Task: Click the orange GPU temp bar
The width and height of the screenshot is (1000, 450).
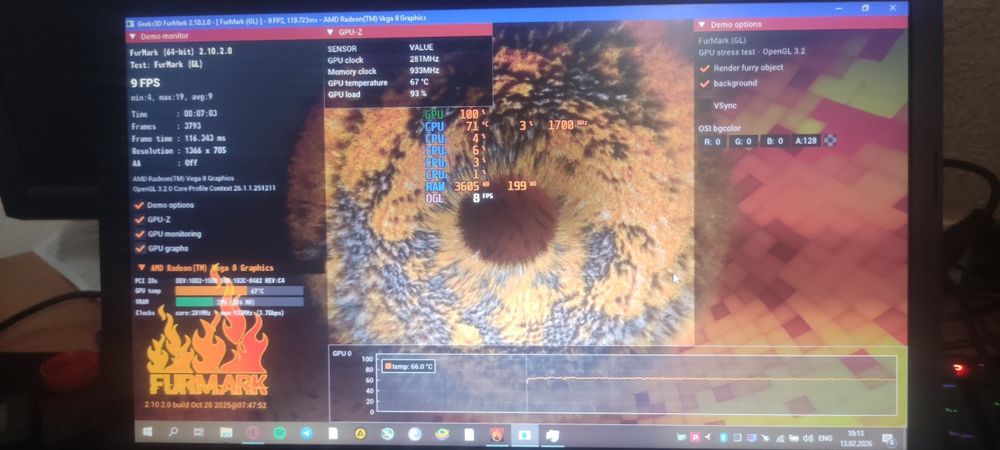Action: pos(210,291)
